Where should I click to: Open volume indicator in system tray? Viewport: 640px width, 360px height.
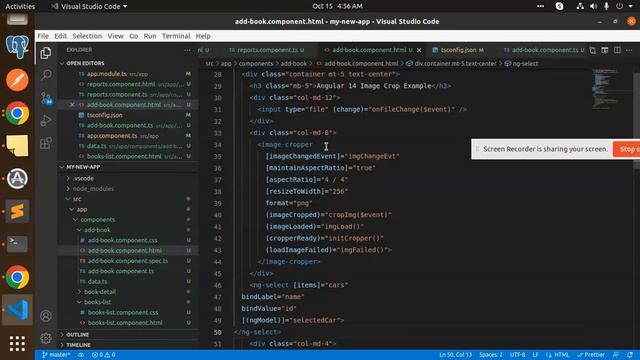pyautogui.click(x=593, y=6)
